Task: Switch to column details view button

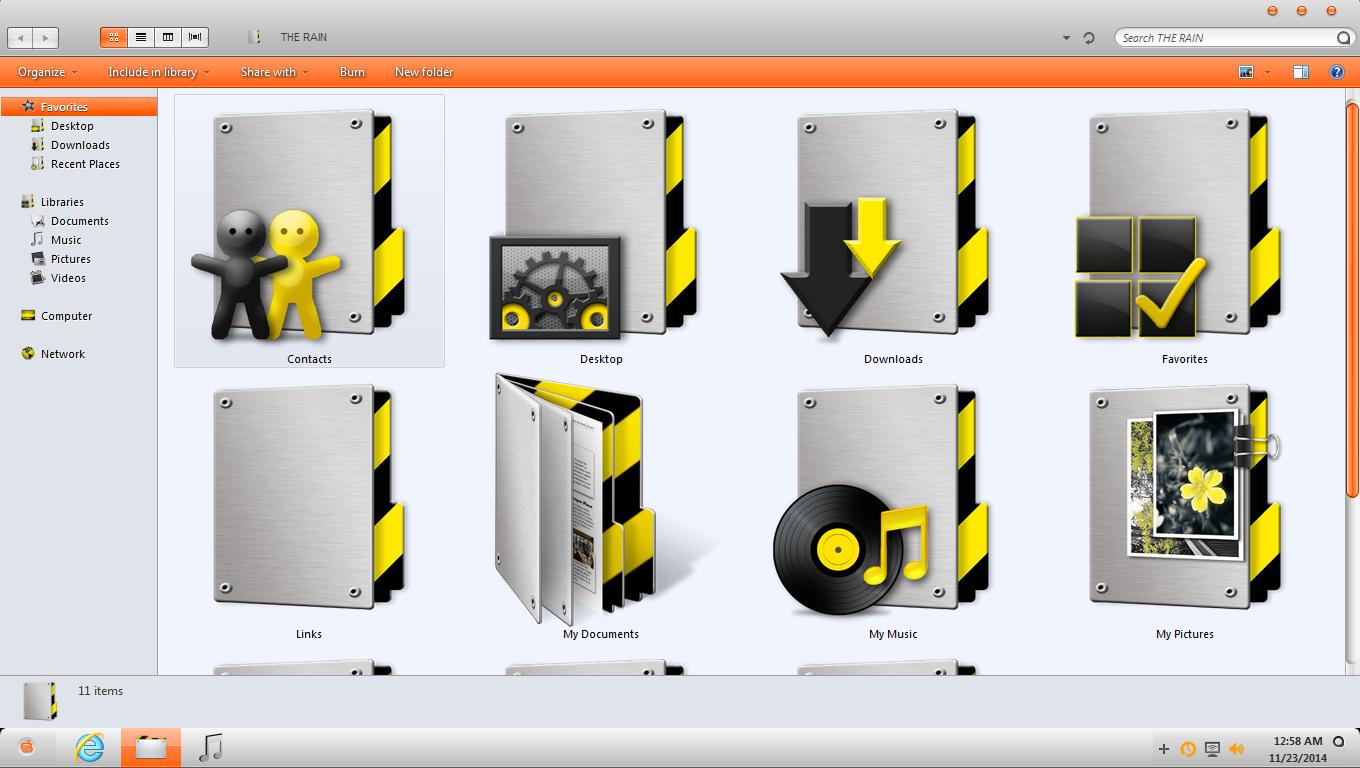Action: [x=168, y=37]
